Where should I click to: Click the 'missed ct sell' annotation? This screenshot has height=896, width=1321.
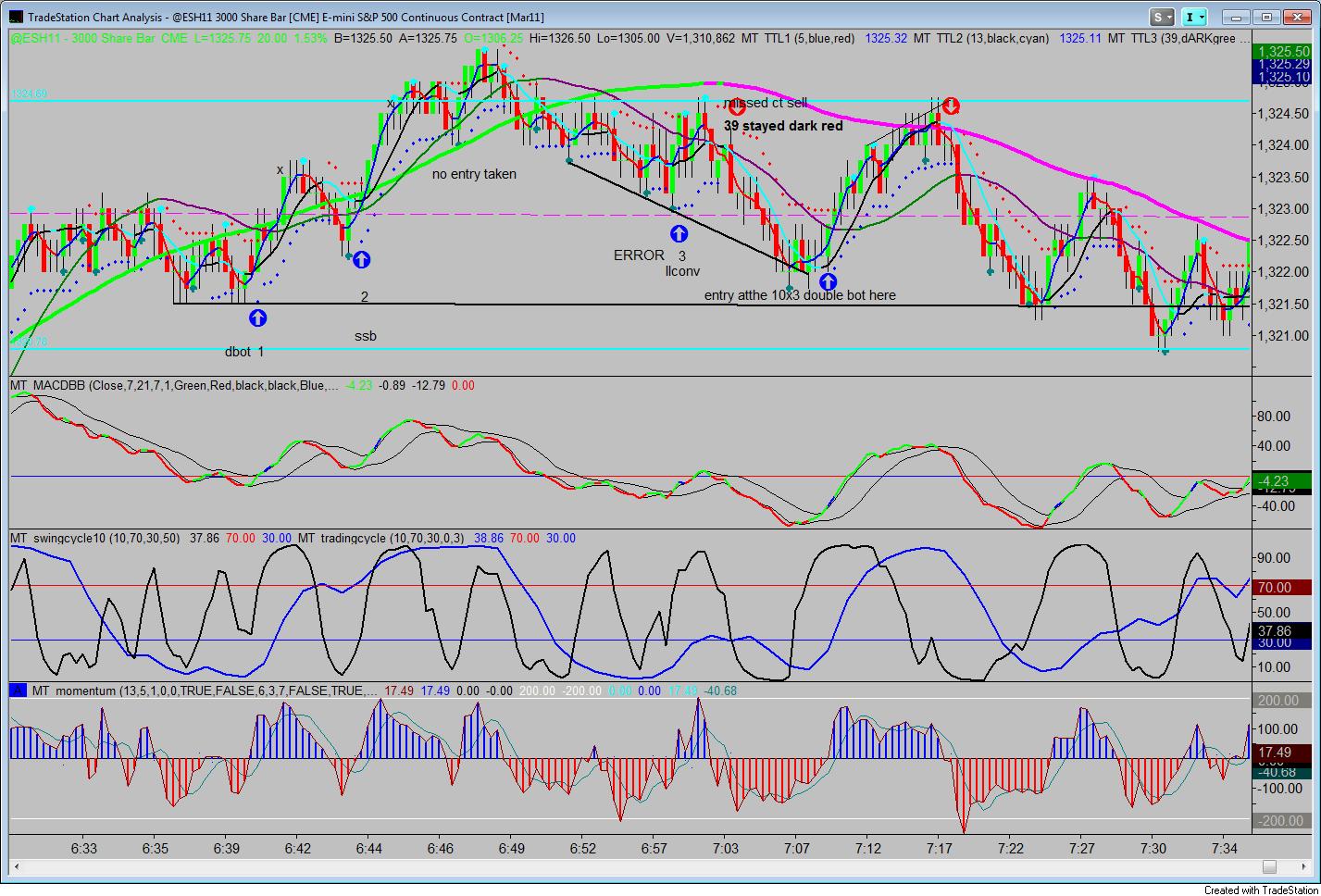pyautogui.click(x=766, y=103)
